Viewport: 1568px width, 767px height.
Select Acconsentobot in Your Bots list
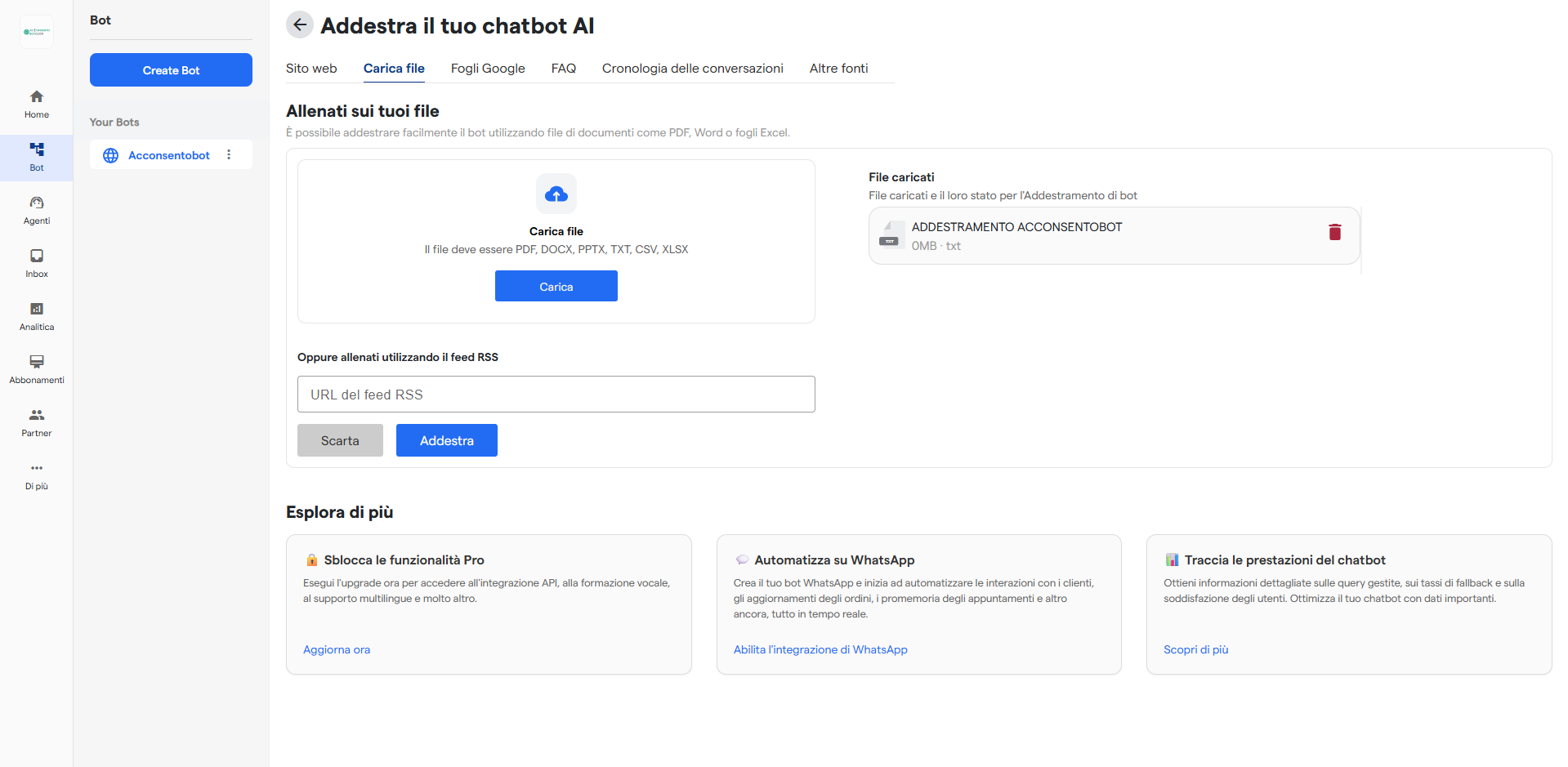(x=168, y=155)
